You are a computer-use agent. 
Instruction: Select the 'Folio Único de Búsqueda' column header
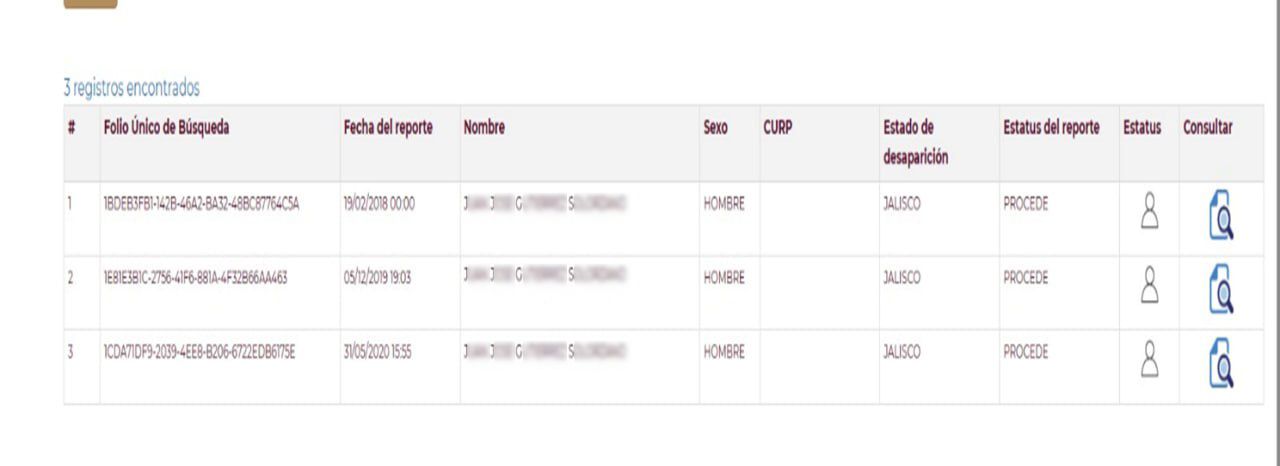coord(166,128)
